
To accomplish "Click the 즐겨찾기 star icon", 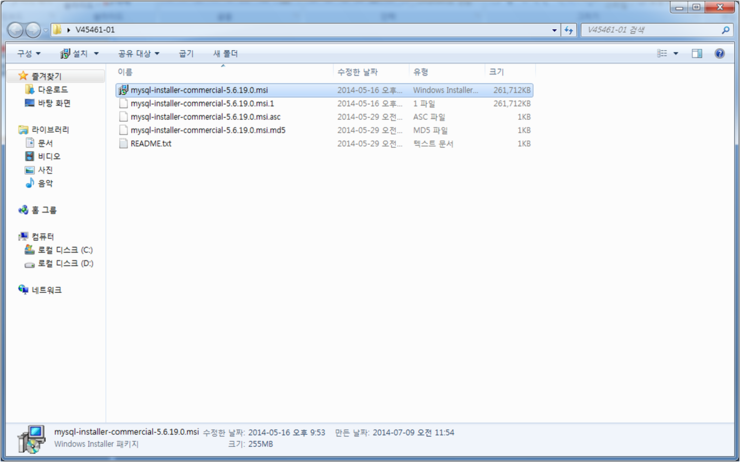I will click(x=23, y=76).
